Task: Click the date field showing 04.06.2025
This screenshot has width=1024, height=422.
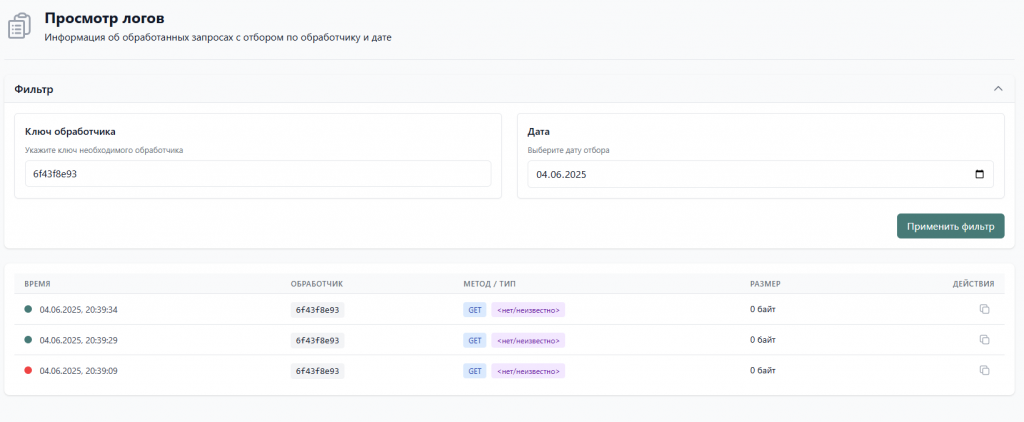Action: point(761,174)
